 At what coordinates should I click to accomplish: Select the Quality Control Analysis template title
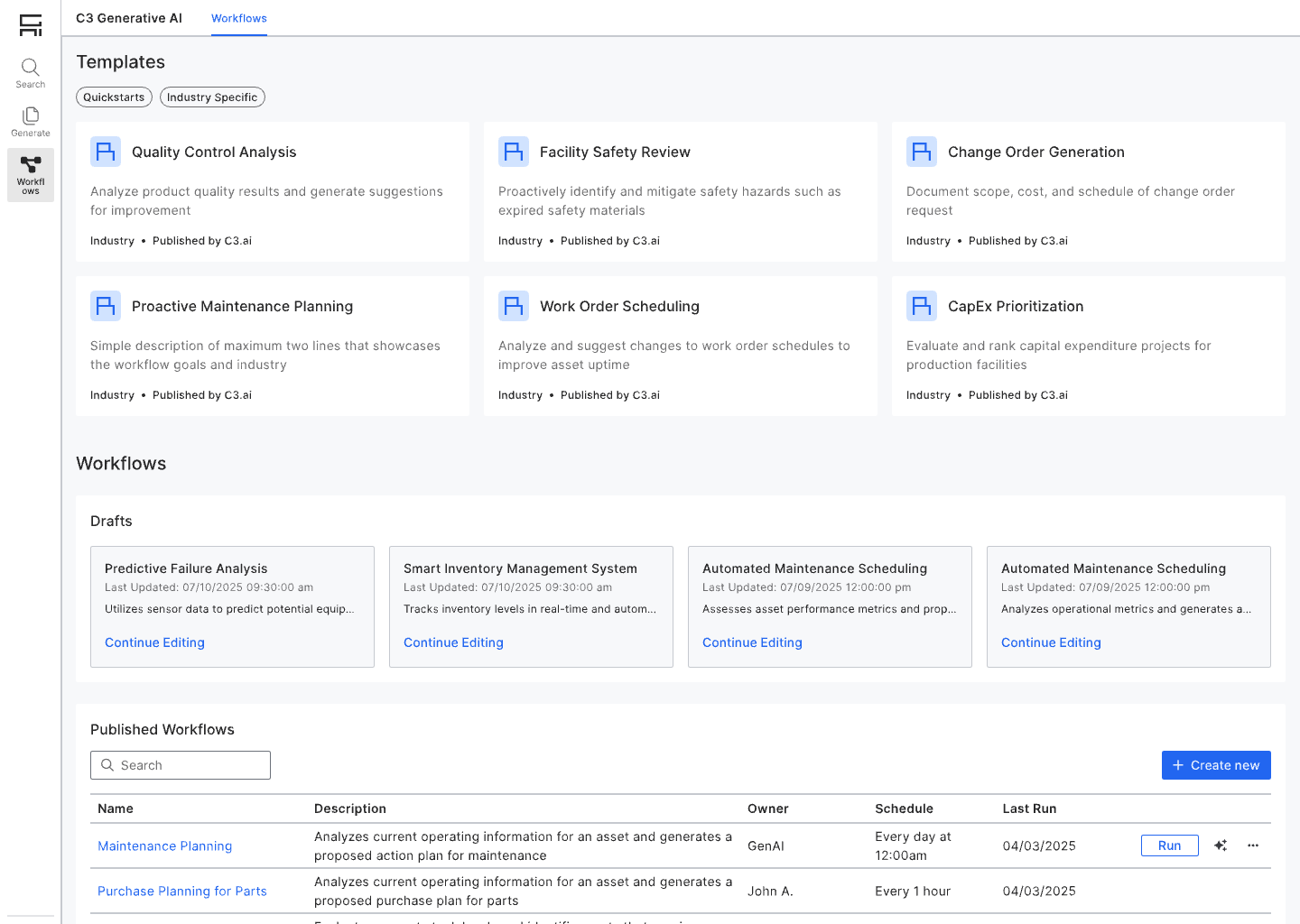click(x=214, y=152)
